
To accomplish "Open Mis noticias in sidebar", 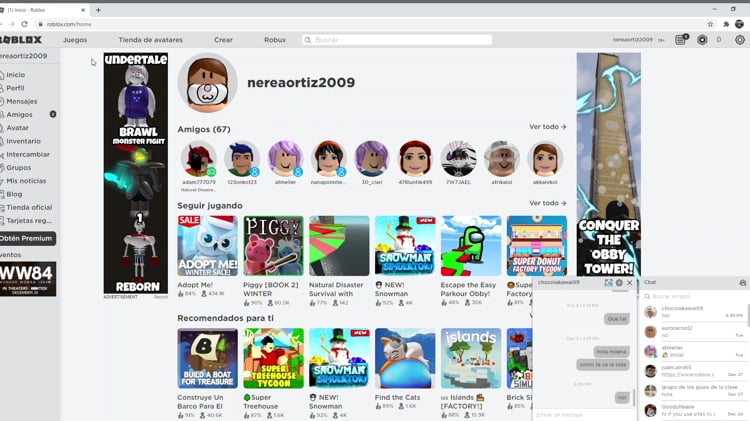I will tap(26, 181).
